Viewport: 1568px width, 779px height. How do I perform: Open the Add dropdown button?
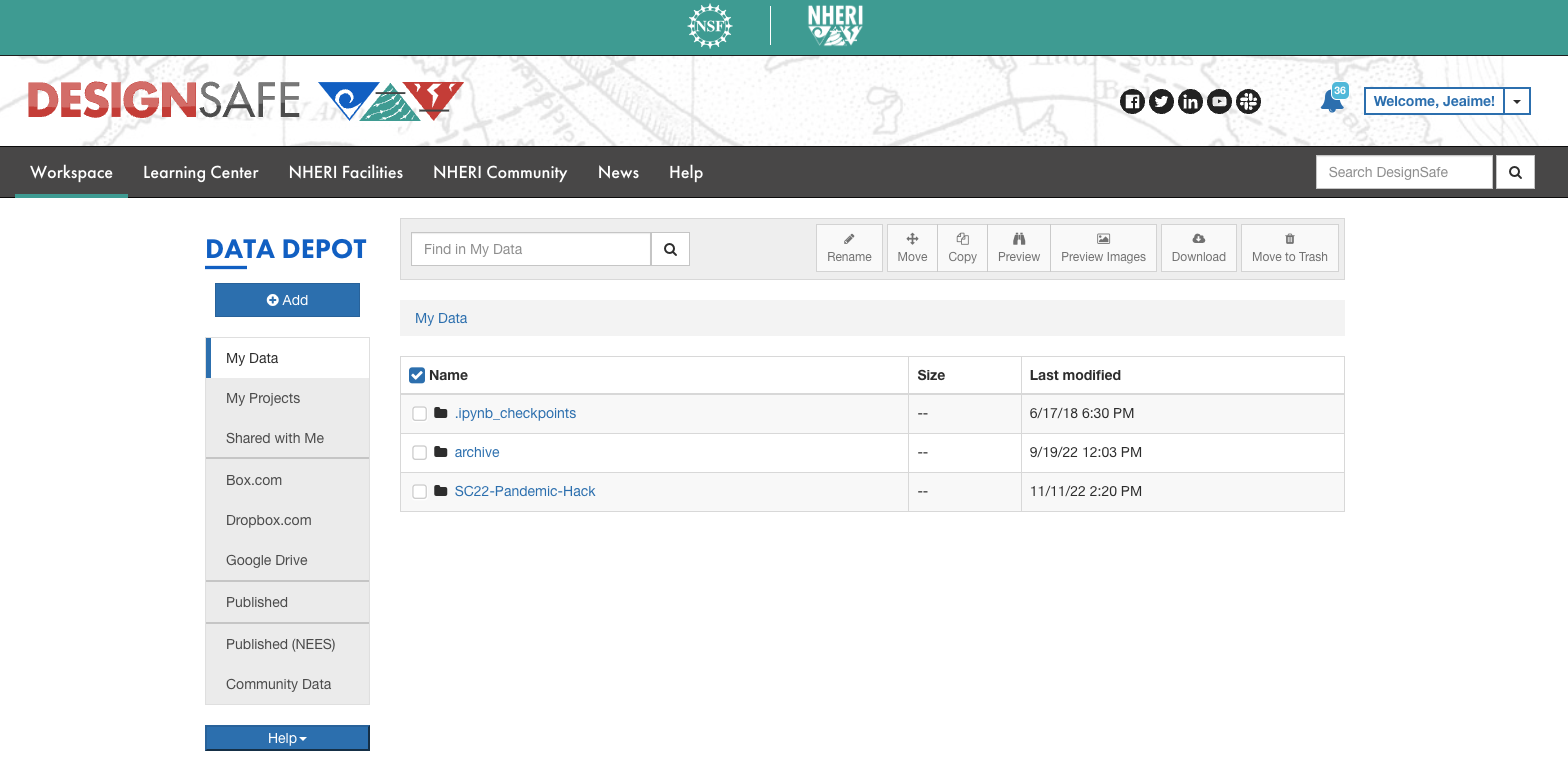tap(287, 300)
